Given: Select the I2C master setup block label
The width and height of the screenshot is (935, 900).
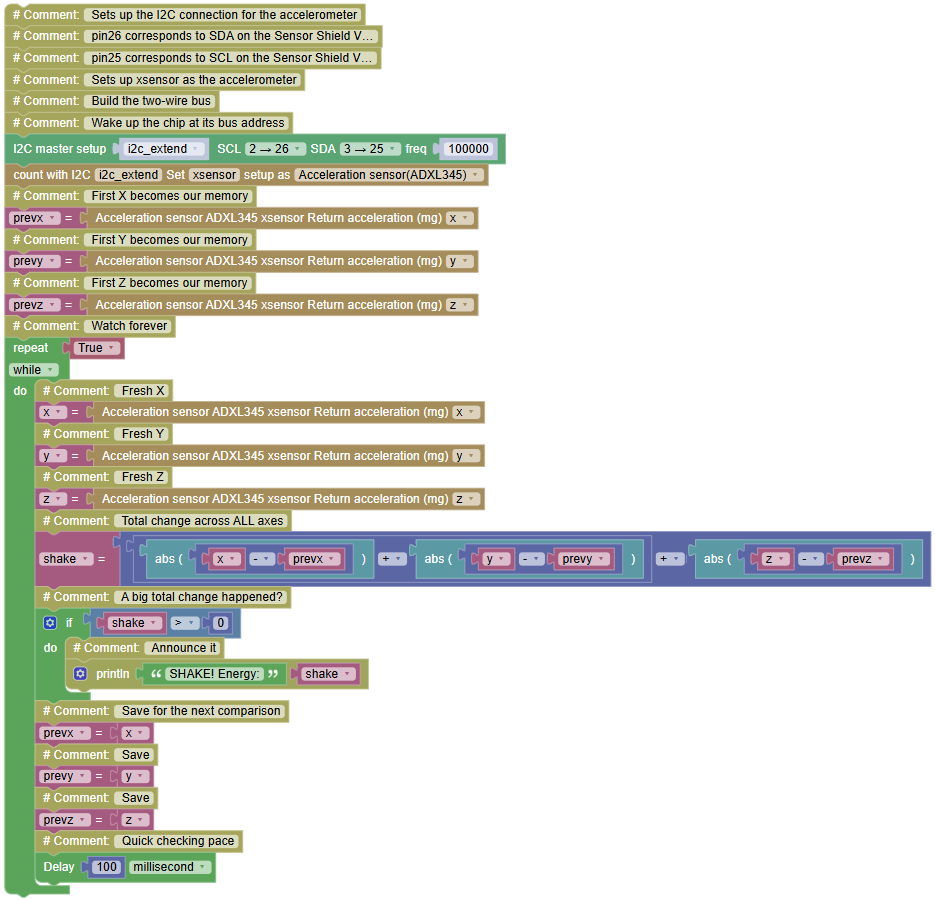Looking at the screenshot, I should pyautogui.click(x=60, y=149).
